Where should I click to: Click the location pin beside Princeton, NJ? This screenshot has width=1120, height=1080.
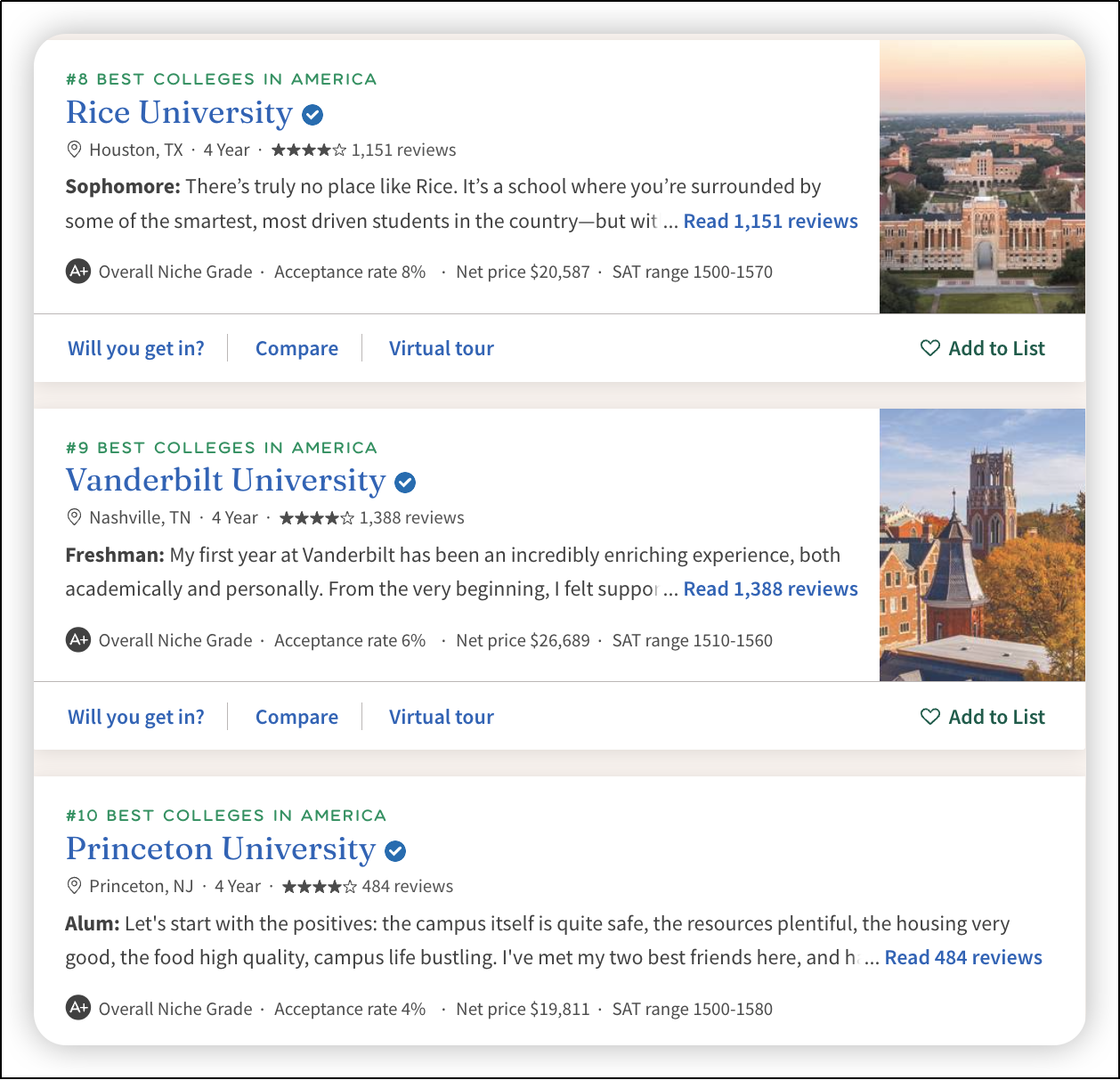(x=75, y=886)
